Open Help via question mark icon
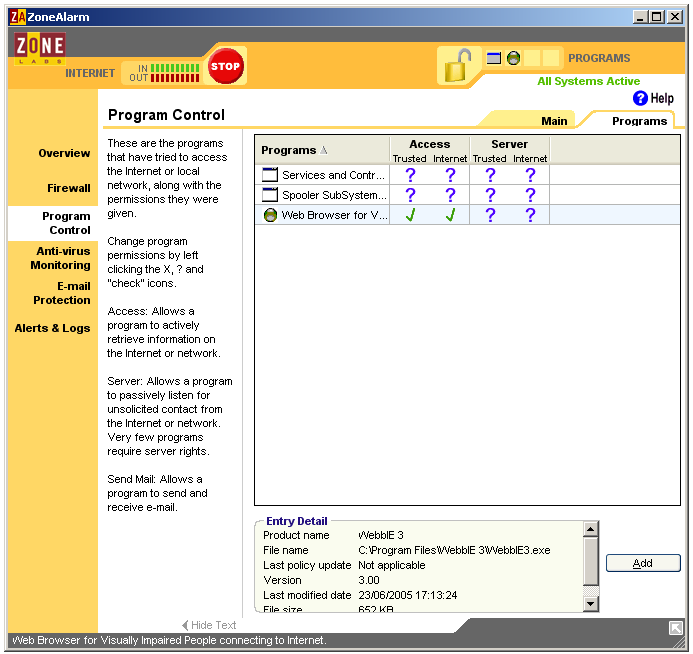693x654 pixels. 641,98
